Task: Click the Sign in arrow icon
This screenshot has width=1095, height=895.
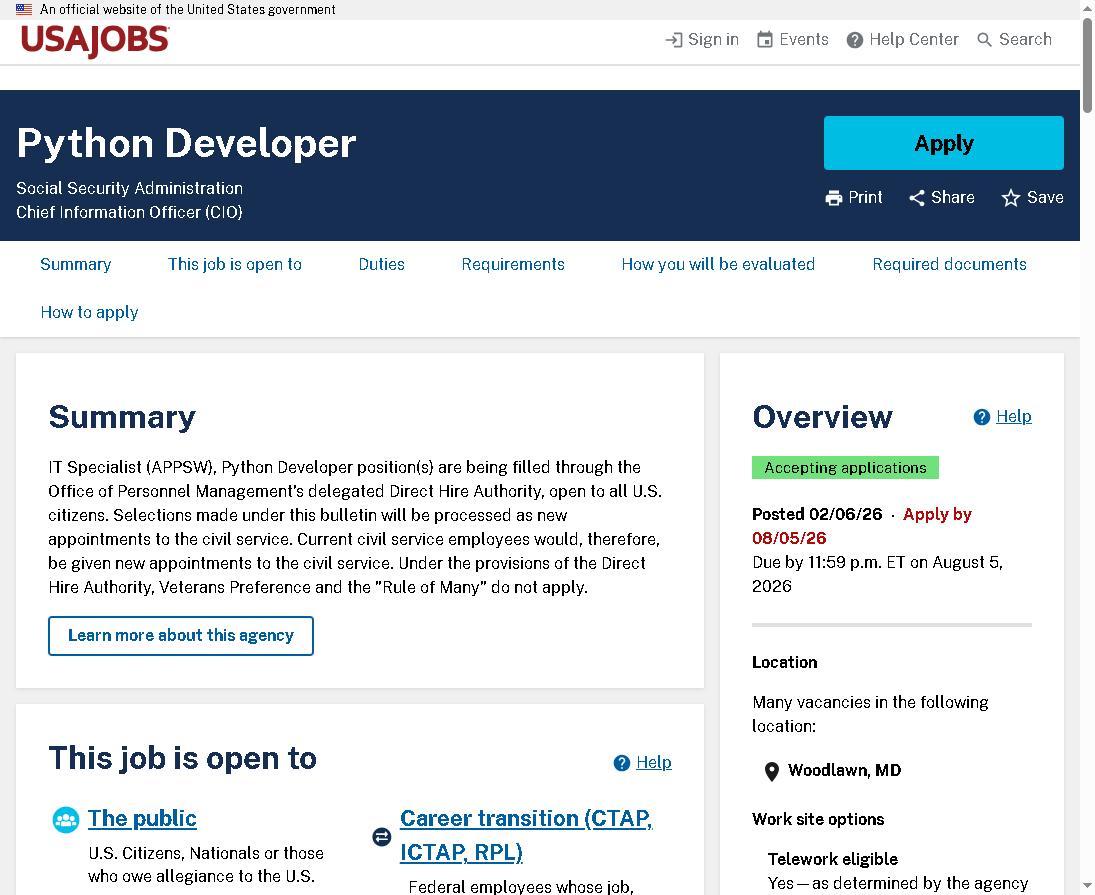Action: coord(674,40)
